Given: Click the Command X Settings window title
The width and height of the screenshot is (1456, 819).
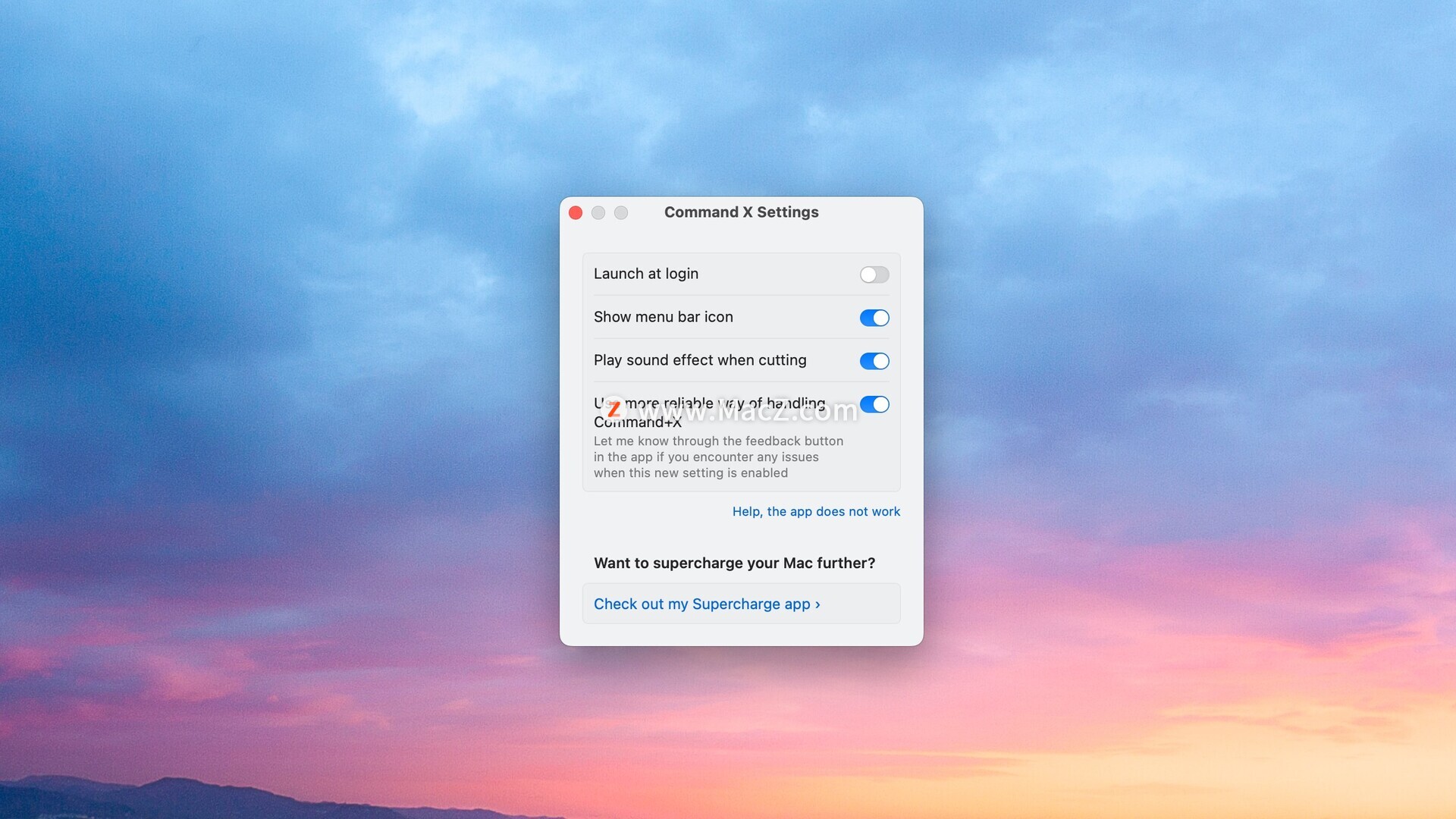Looking at the screenshot, I should tap(741, 212).
